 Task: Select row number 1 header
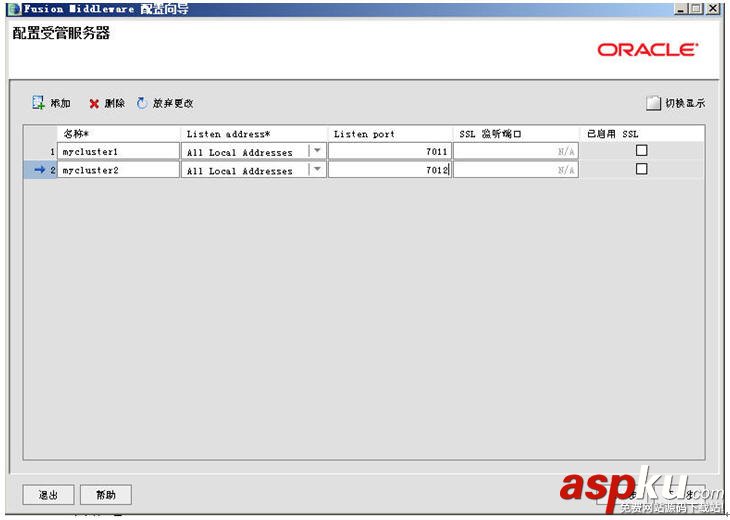pyautogui.click(x=41, y=152)
